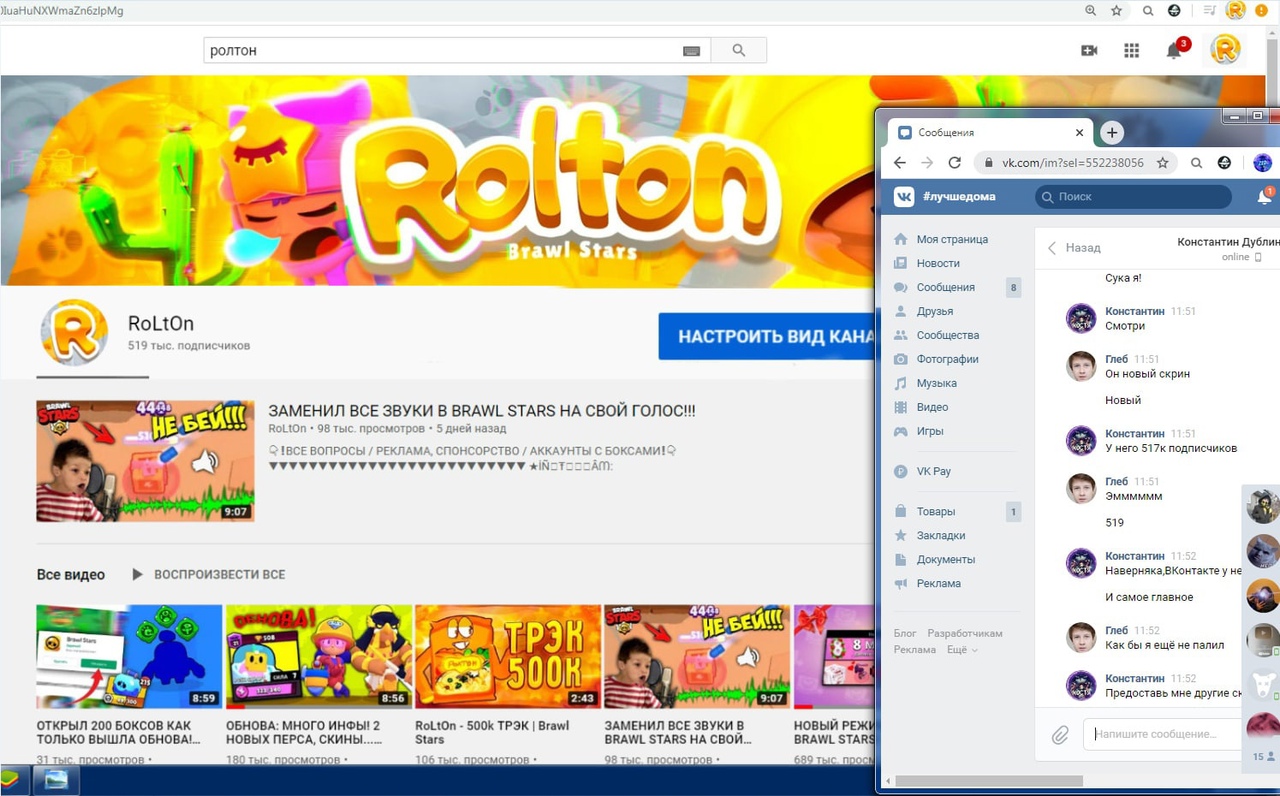Open "Сообщения" in VK sidebar

pos(945,287)
